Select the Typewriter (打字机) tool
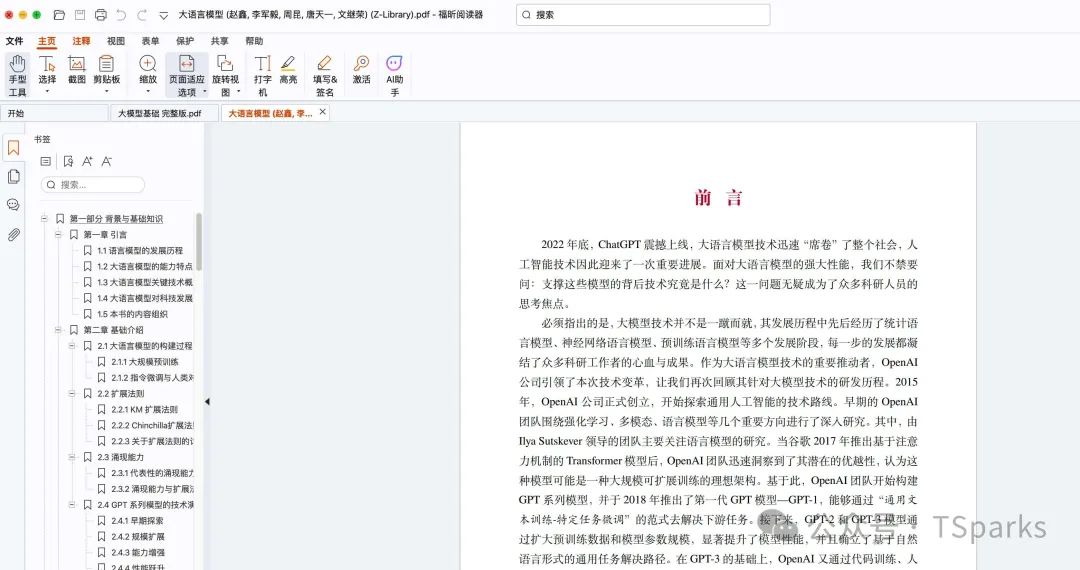Image resolution: width=1080 pixels, height=570 pixels. click(262, 75)
